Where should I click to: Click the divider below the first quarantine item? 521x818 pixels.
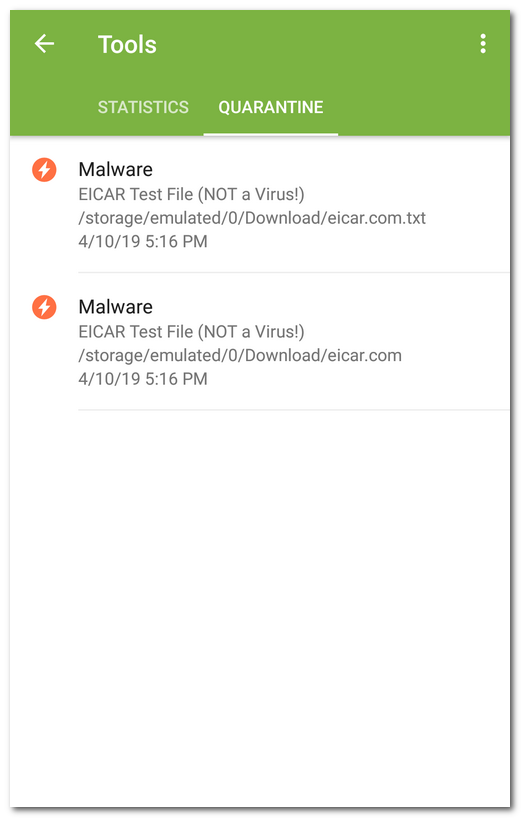294,272
